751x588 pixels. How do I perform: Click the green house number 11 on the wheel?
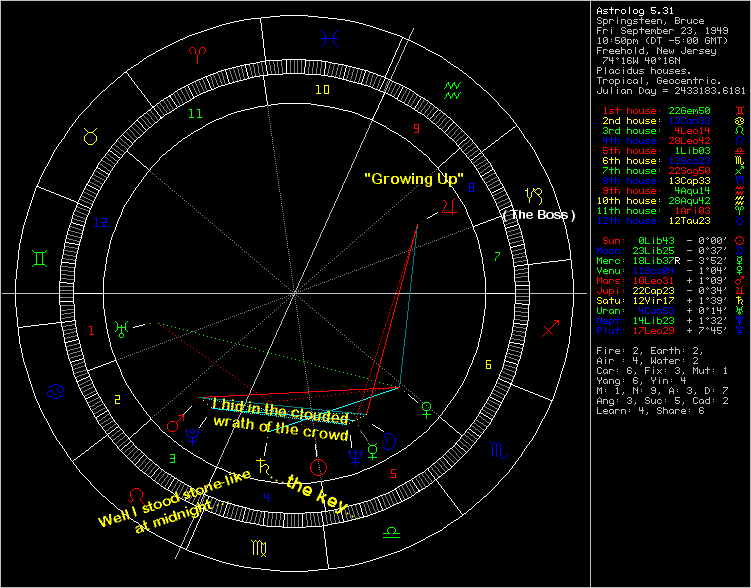tap(195, 114)
